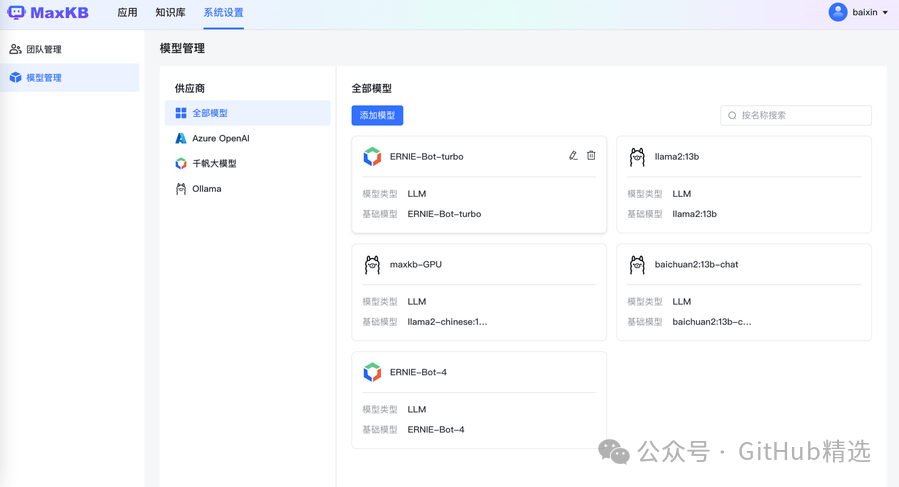Click the 供应商 section heading
Image resolution: width=899 pixels, height=487 pixels.
(x=190, y=88)
